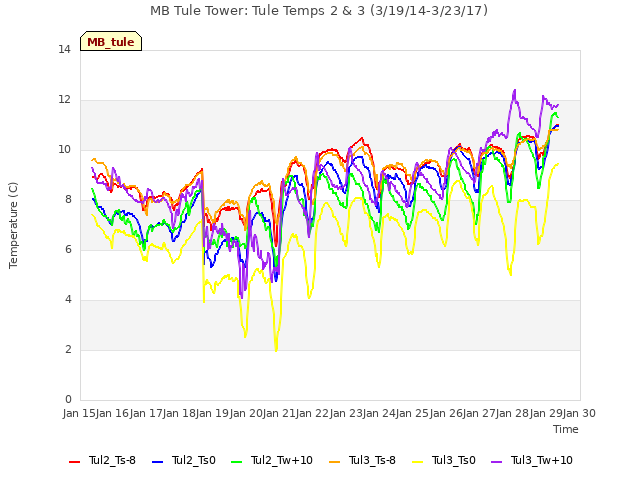Screen dimensions: 640x480
Task: Click the 6 y-axis tick label
Action: 68,250
